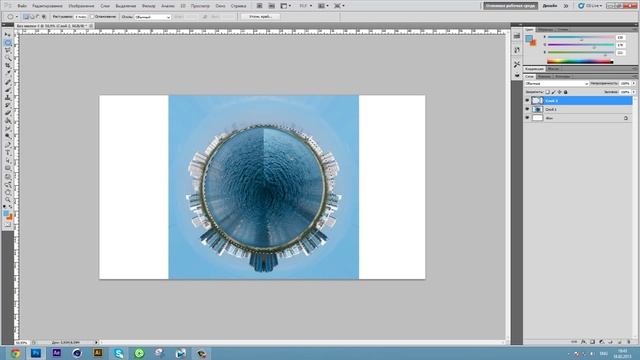This screenshot has width=640, height=360.
Task: Switch to the Маски tab
Action: point(553,69)
